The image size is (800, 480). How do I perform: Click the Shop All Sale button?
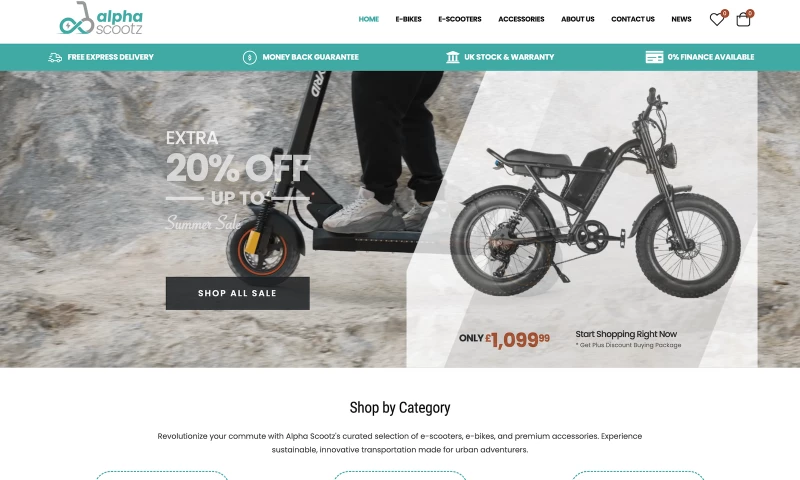tap(238, 293)
